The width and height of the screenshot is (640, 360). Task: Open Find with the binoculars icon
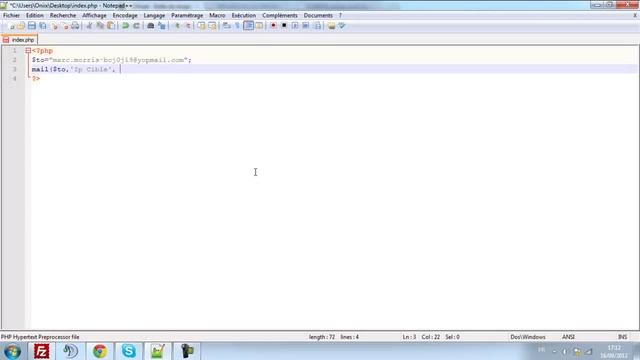tap(151, 26)
